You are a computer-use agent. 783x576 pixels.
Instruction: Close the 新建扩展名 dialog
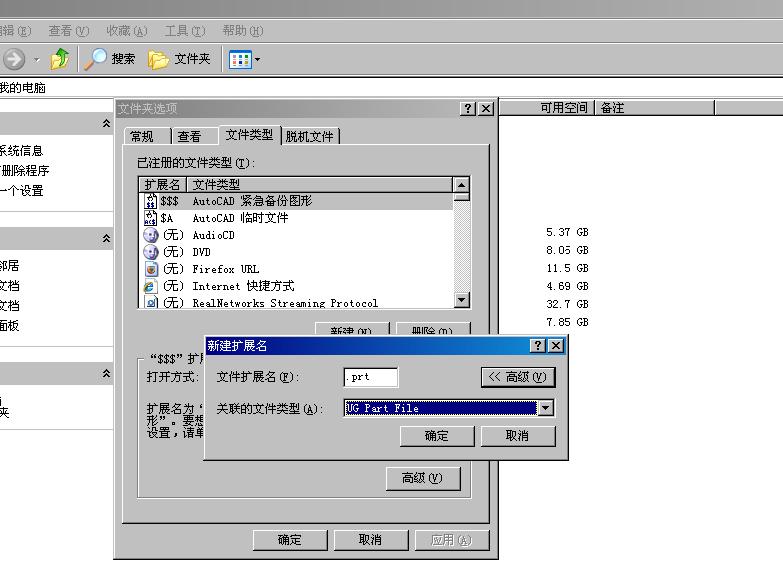pos(556,346)
